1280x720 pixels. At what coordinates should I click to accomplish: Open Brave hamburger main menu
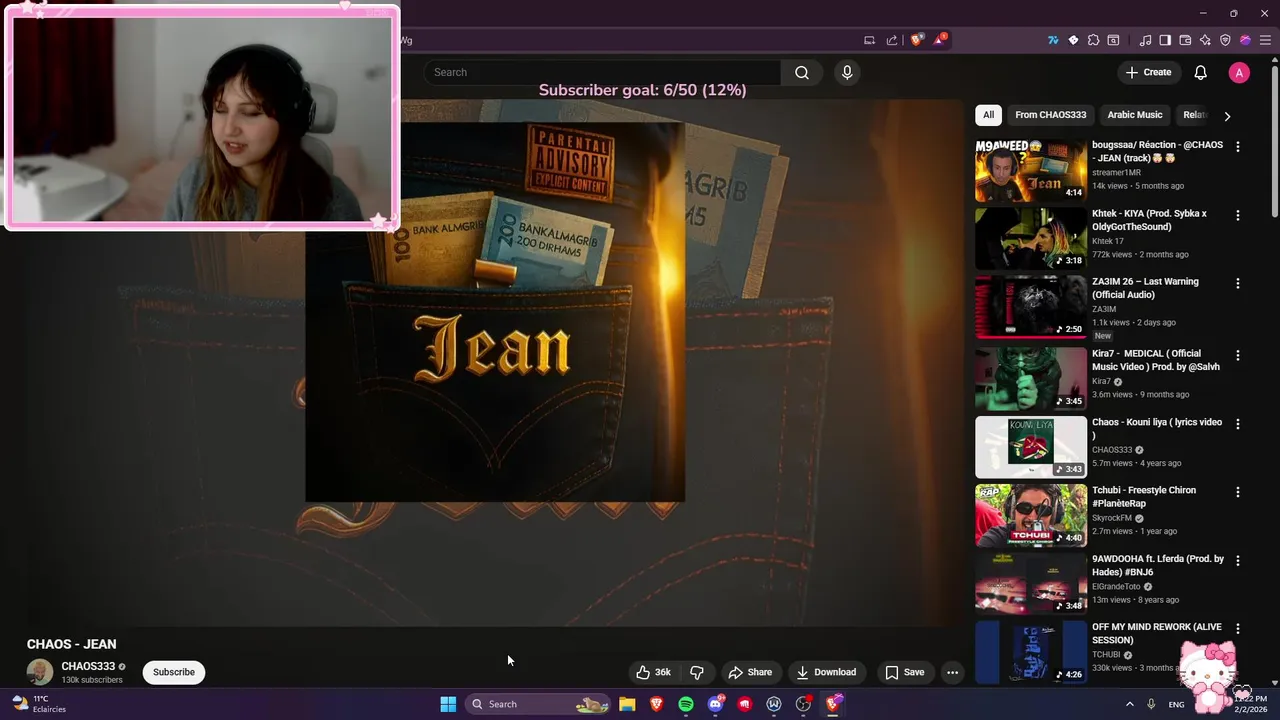coord(1265,40)
